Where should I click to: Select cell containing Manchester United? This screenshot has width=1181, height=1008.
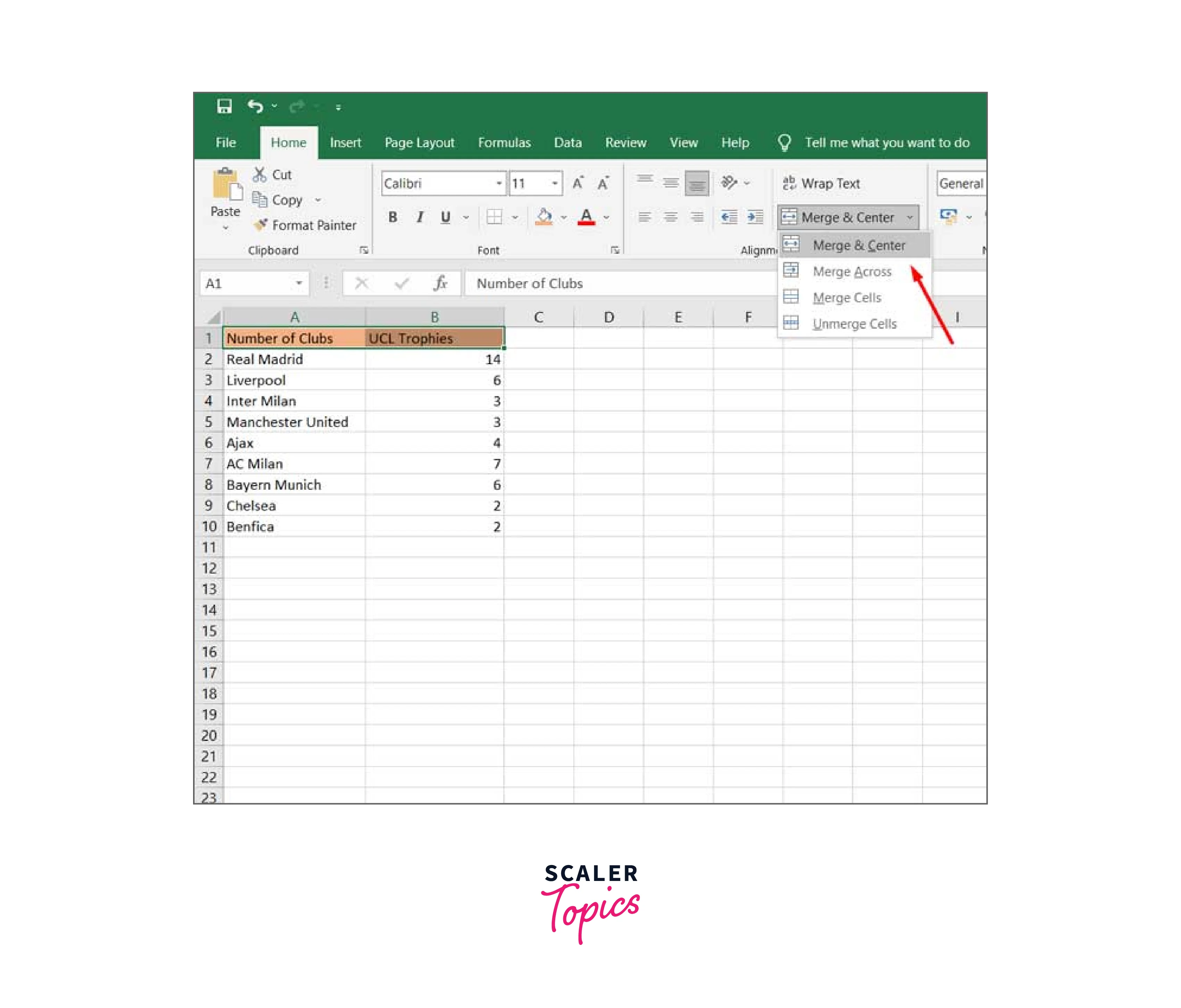point(287,422)
